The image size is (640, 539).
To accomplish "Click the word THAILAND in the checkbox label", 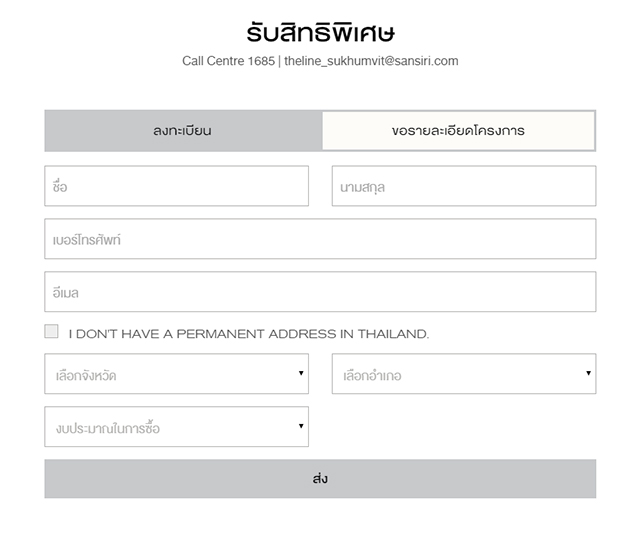I will 391,334.
